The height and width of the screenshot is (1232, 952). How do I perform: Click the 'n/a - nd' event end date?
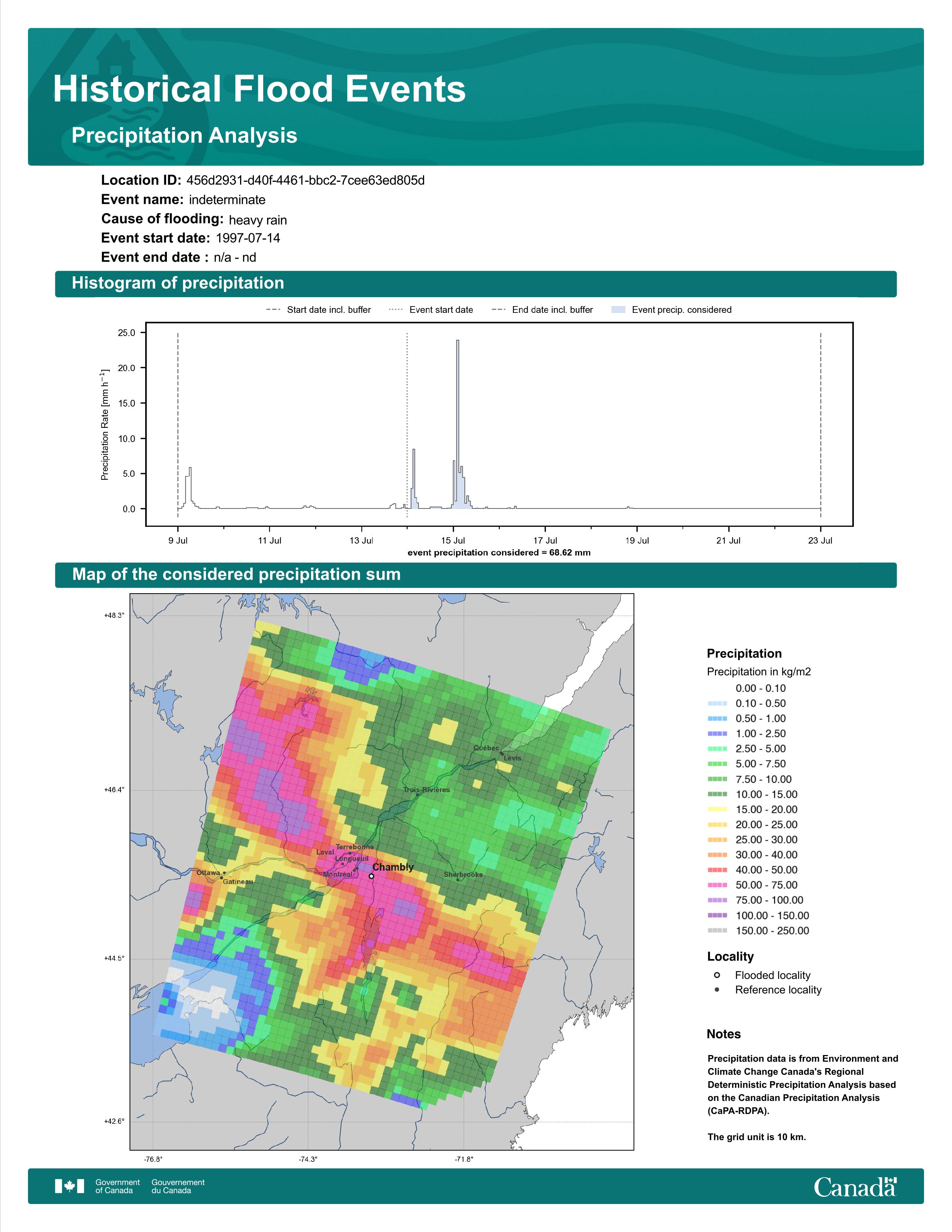coord(234,258)
